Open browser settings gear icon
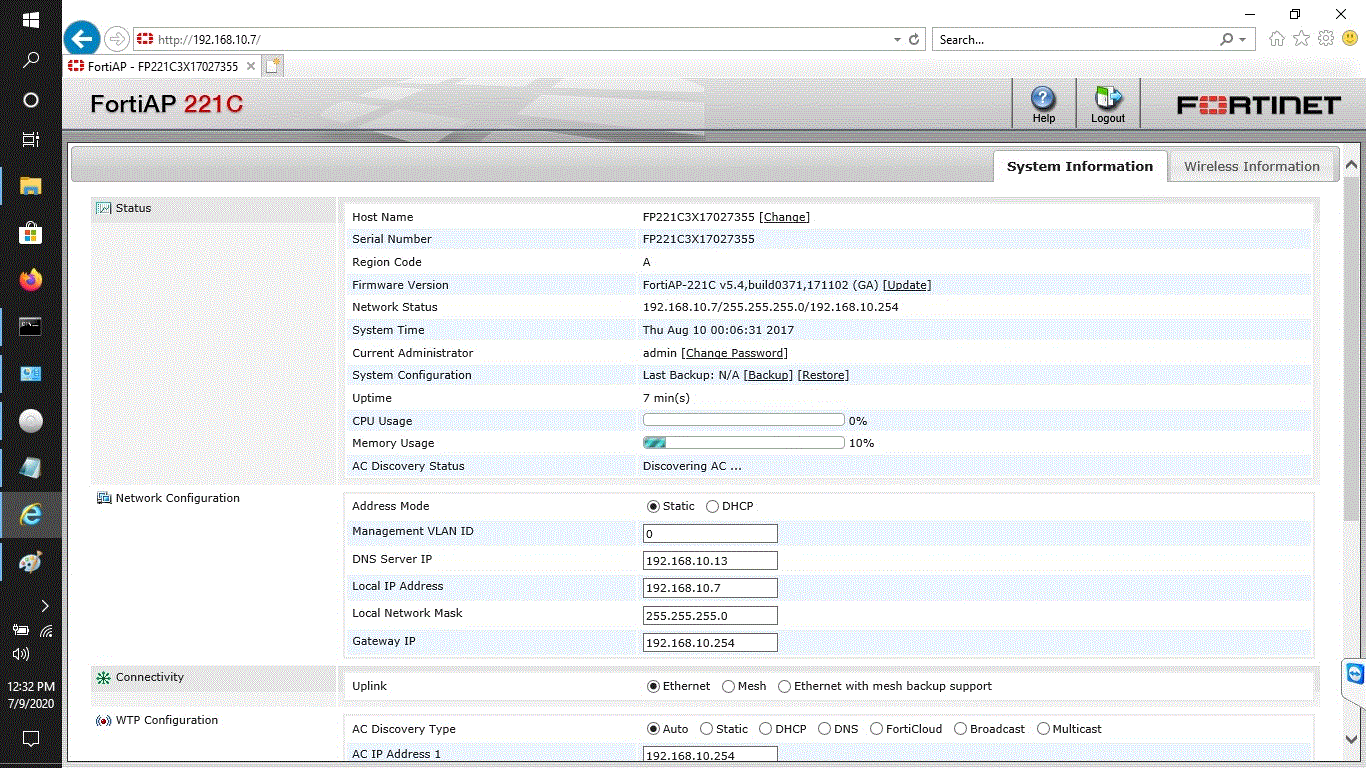The height and width of the screenshot is (768, 1366). click(1326, 39)
